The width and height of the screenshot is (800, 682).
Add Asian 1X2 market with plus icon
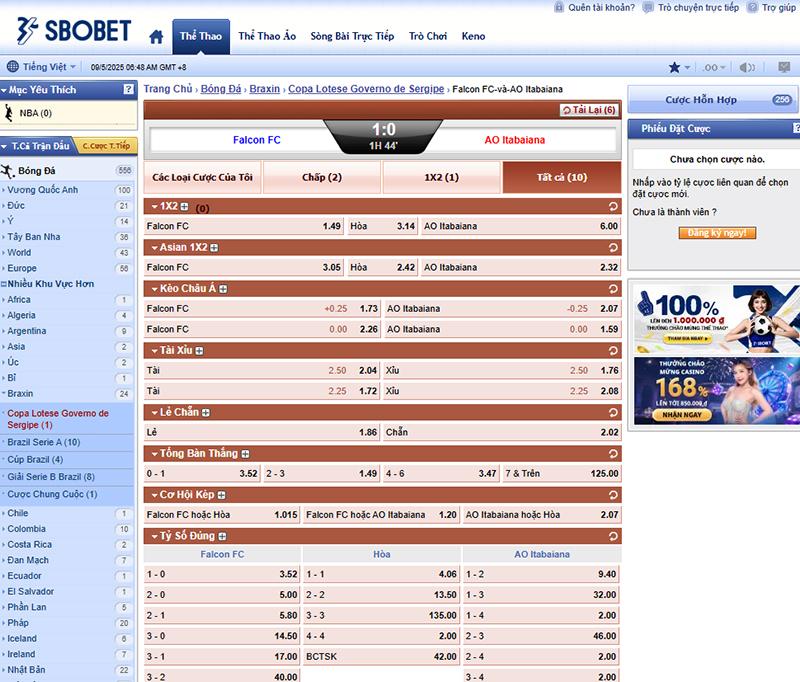click(214, 247)
